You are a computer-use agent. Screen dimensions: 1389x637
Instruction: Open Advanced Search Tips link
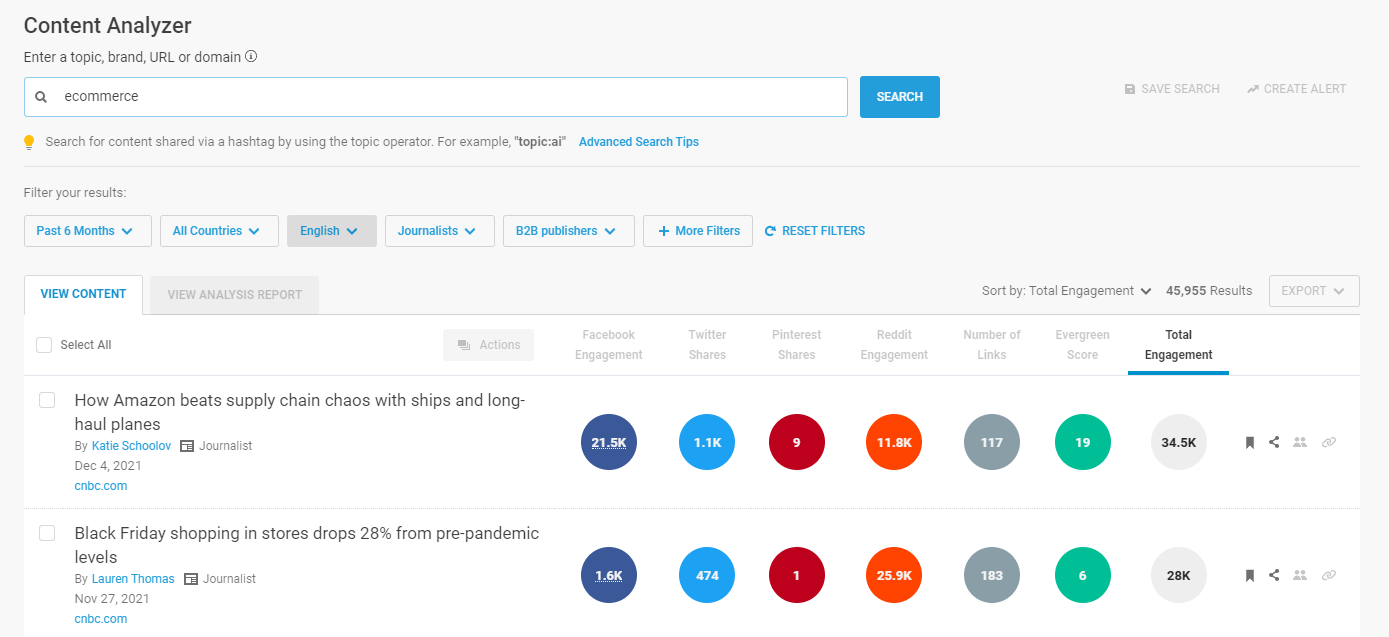(639, 142)
